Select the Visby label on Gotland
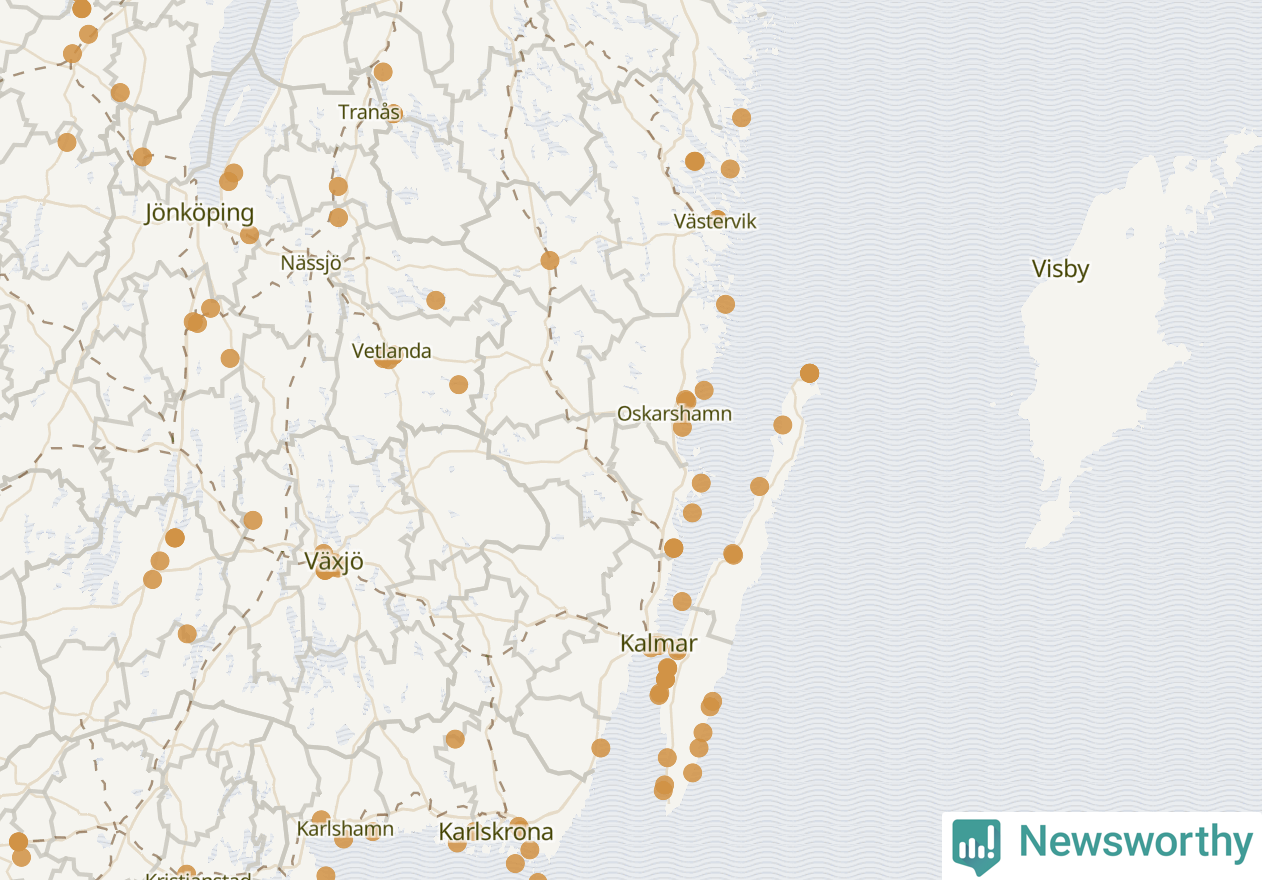Screen dimensions: 1262x880 click(1060, 269)
